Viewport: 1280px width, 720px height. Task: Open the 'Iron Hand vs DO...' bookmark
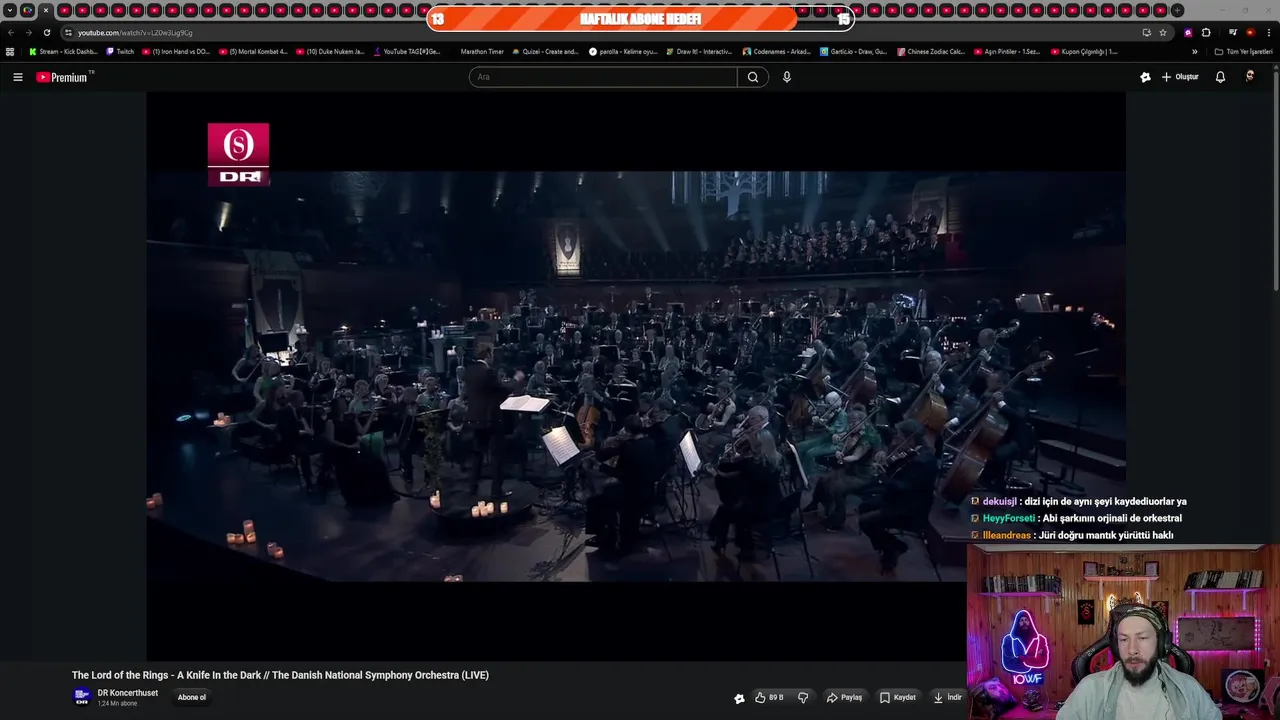pyautogui.click(x=176, y=52)
